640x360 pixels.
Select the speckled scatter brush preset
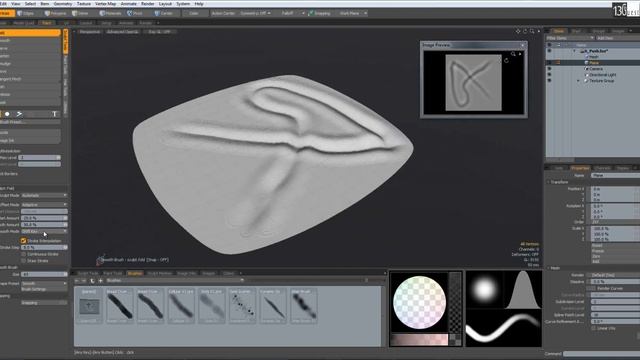242,306
